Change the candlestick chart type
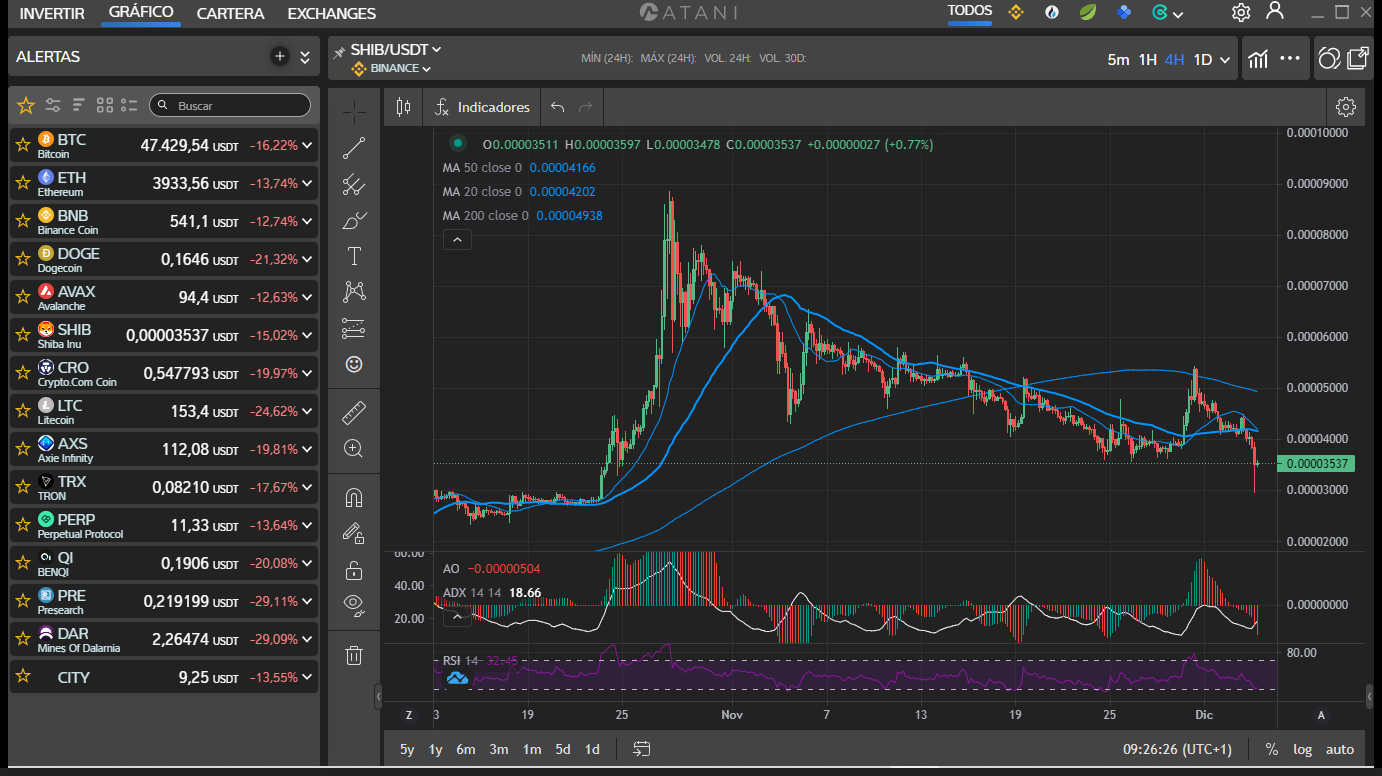 coord(403,107)
